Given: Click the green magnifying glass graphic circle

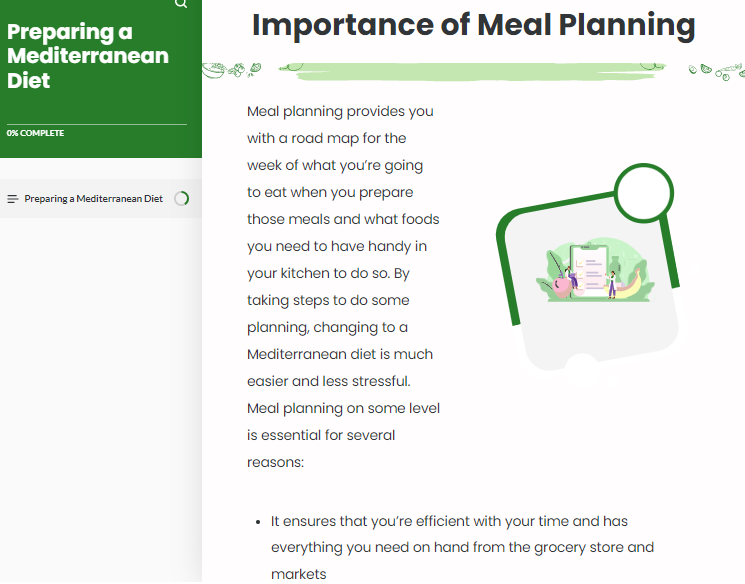Looking at the screenshot, I should coord(644,192).
